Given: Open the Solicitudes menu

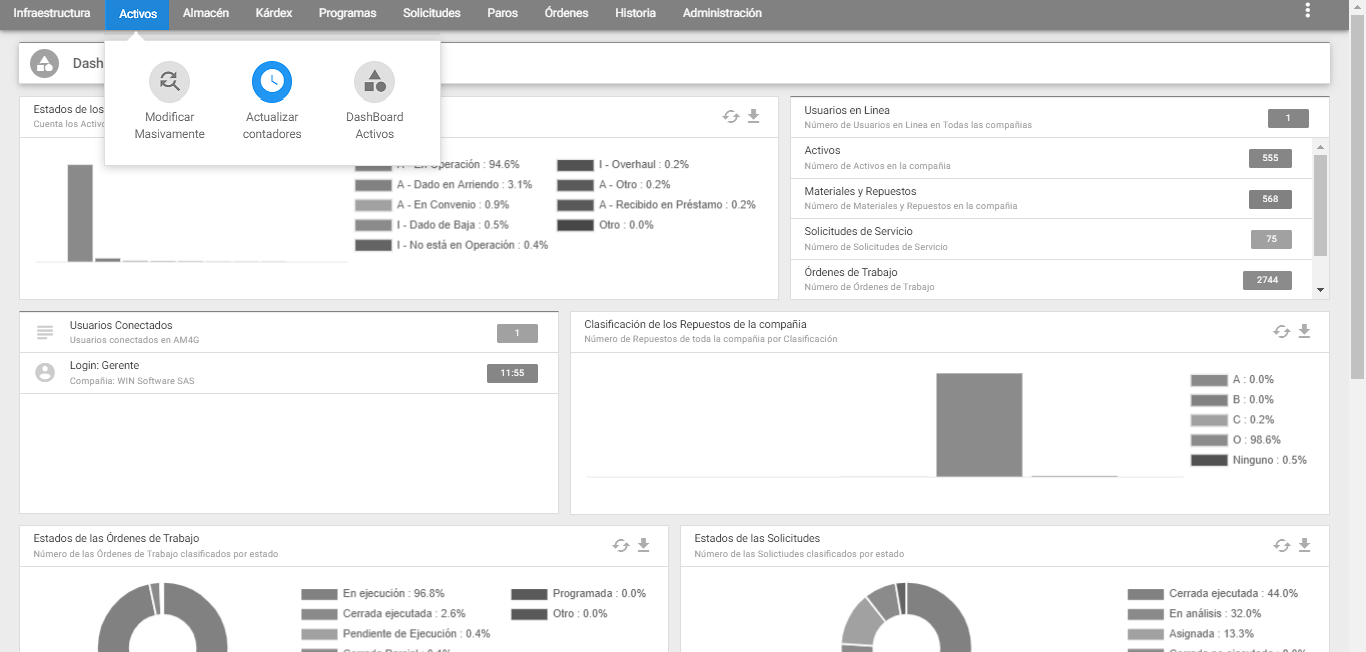Looking at the screenshot, I should click(432, 13).
